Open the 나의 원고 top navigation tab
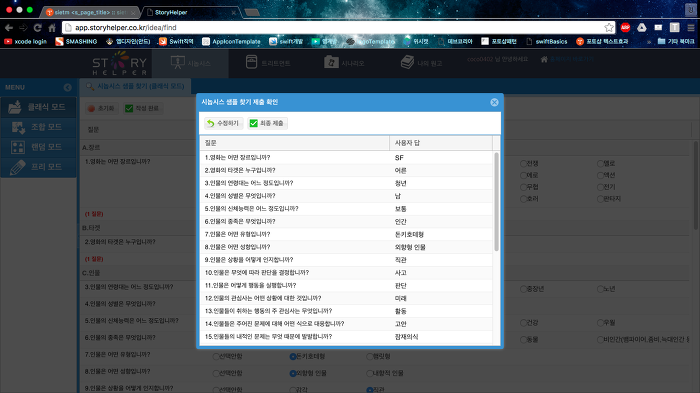 tap(421, 63)
